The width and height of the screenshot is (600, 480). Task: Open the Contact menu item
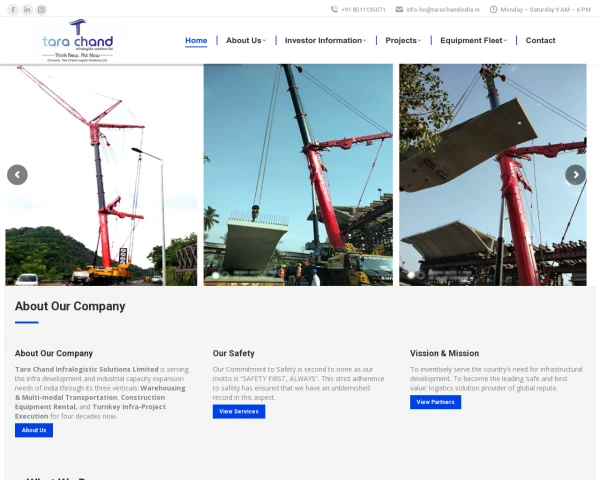tap(540, 41)
